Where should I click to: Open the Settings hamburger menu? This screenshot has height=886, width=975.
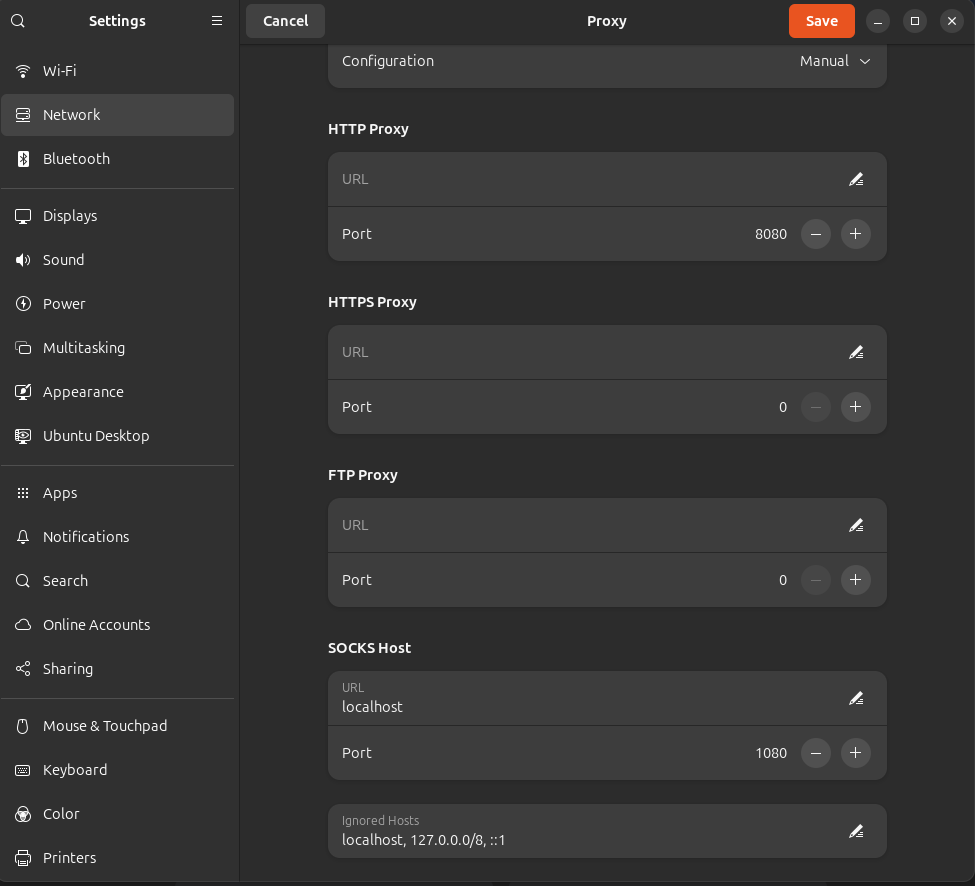click(x=217, y=21)
